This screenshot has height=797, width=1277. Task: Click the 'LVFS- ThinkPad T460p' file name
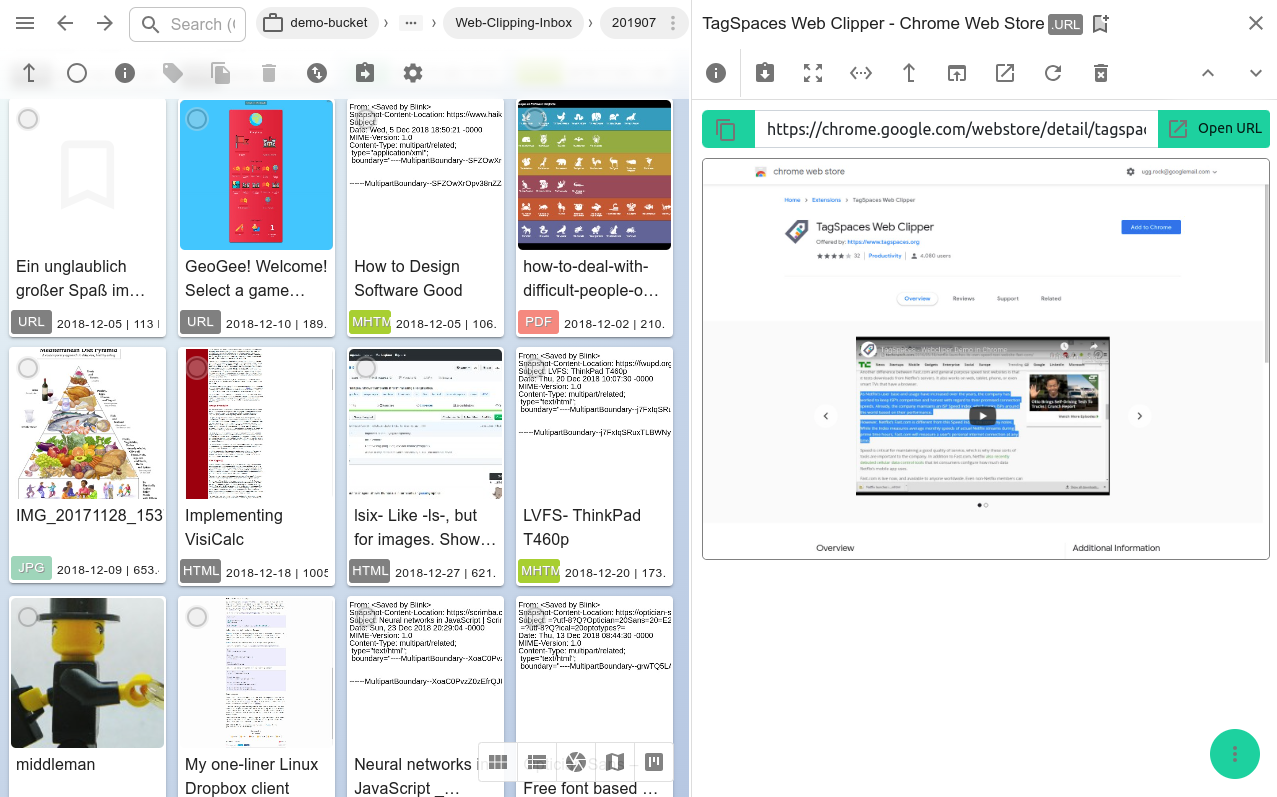click(582, 527)
